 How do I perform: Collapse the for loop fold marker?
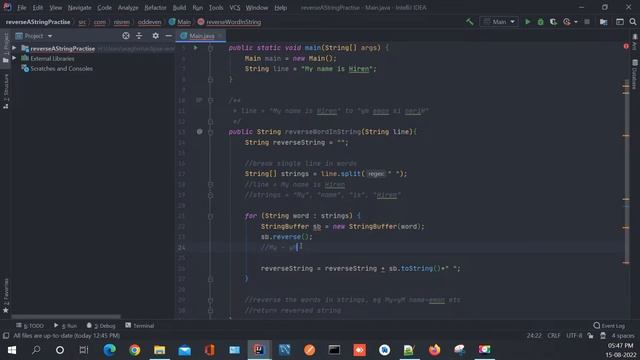coord(210,216)
